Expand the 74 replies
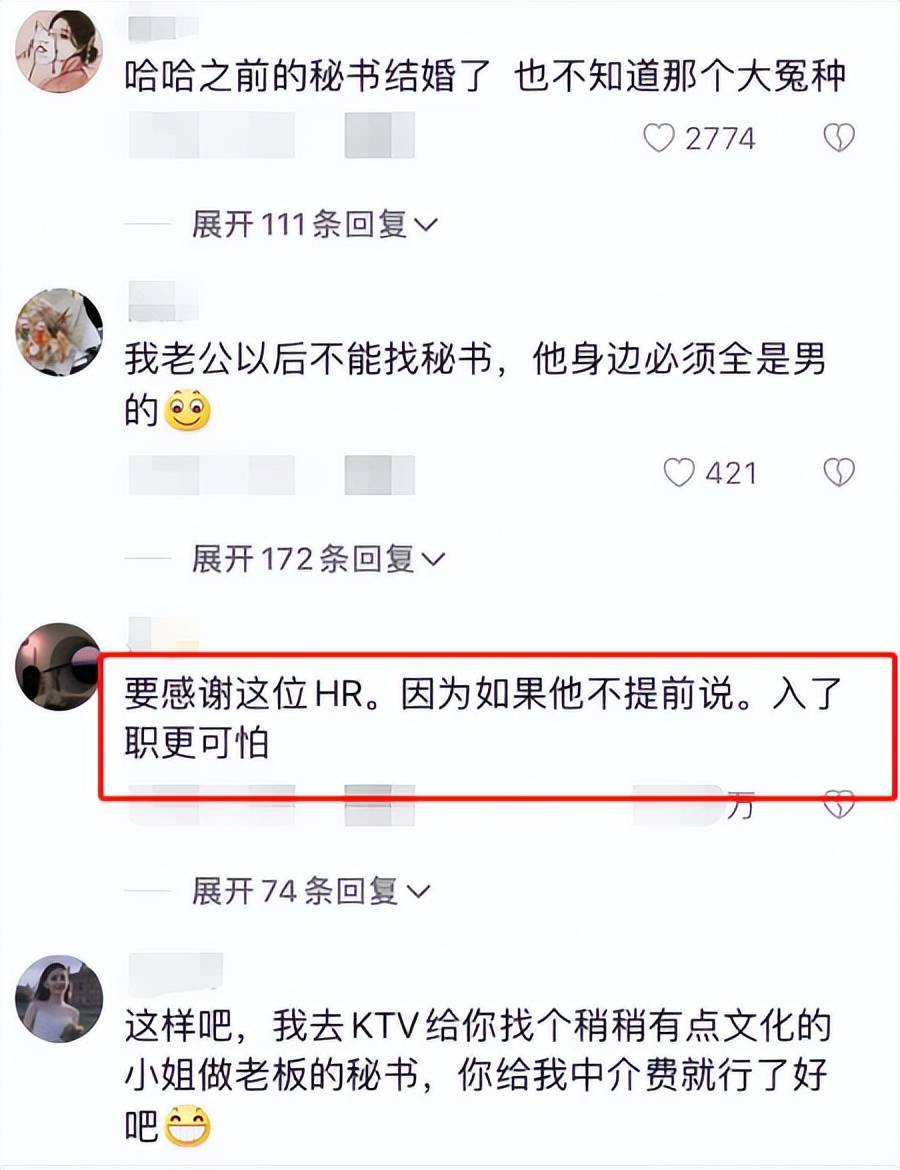This screenshot has height=1170, width=900. pos(310,891)
